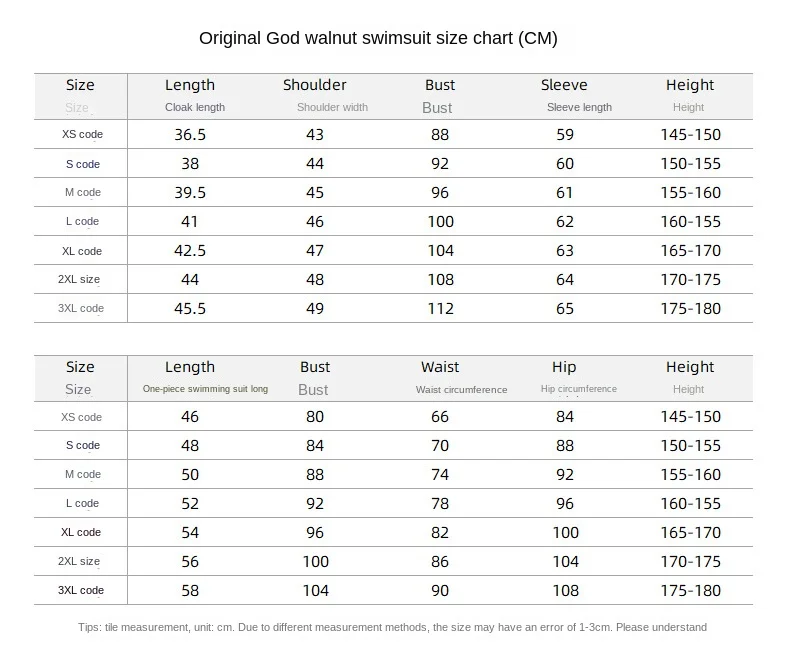Select the 'Waist circumference' subheading

(462, 390)
